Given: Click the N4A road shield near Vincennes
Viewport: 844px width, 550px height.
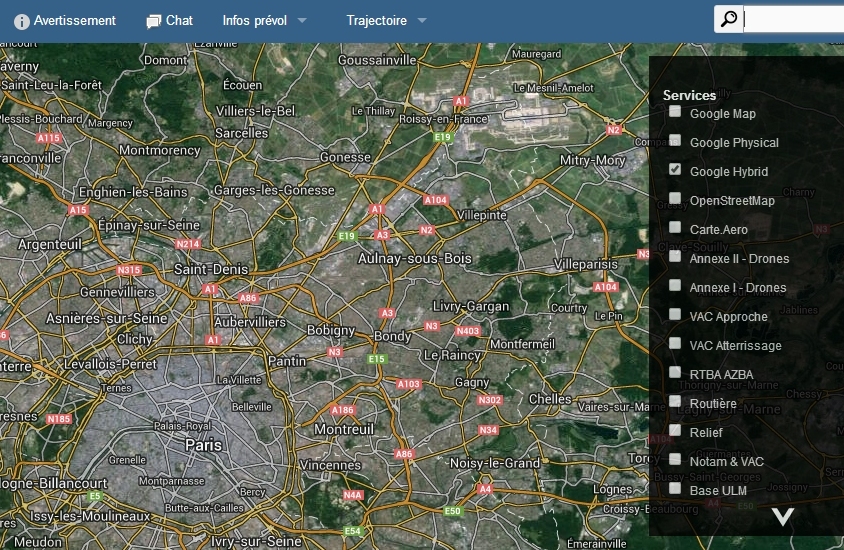Looking at the screenshot, I should [353, 495].
